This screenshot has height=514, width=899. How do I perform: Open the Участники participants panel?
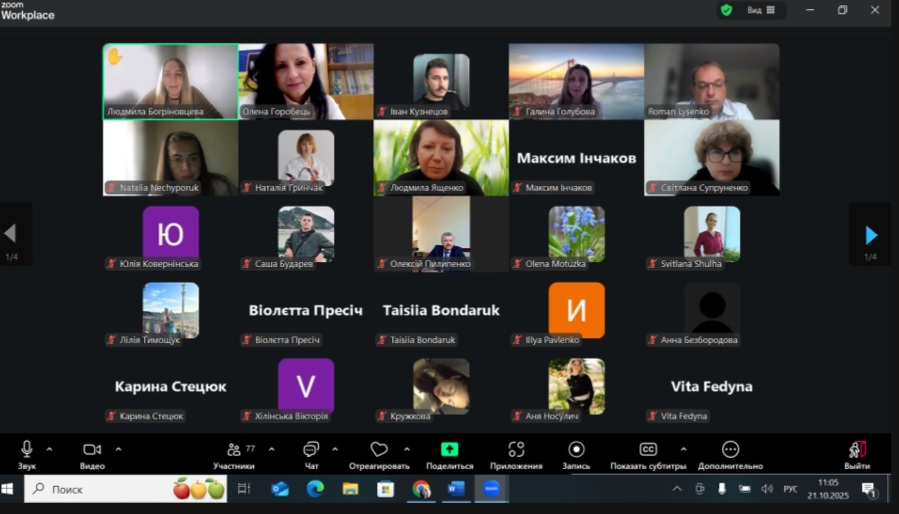(234, 450)
